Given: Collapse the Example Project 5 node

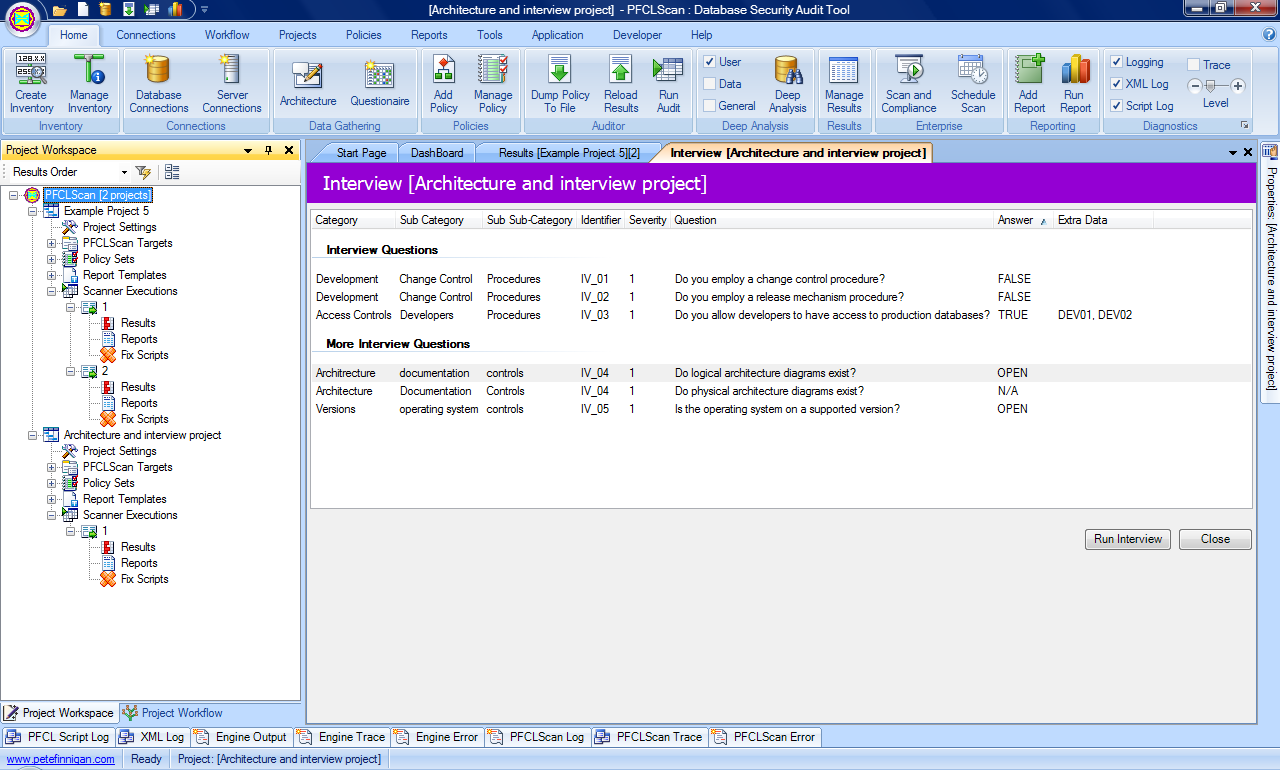Looking at the screenshot, I should 33,211.
